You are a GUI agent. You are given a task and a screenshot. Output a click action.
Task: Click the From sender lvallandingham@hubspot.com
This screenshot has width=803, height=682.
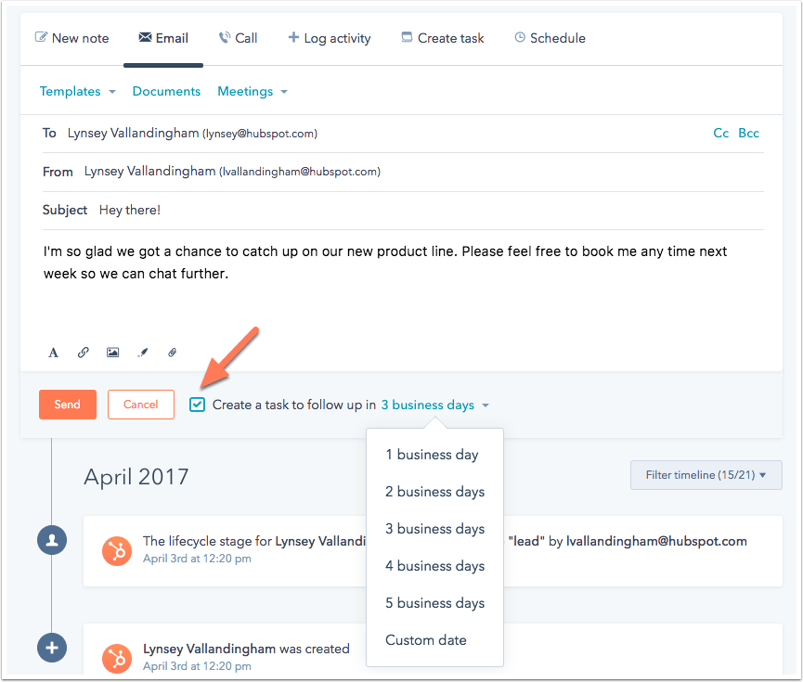click(233, 172)
